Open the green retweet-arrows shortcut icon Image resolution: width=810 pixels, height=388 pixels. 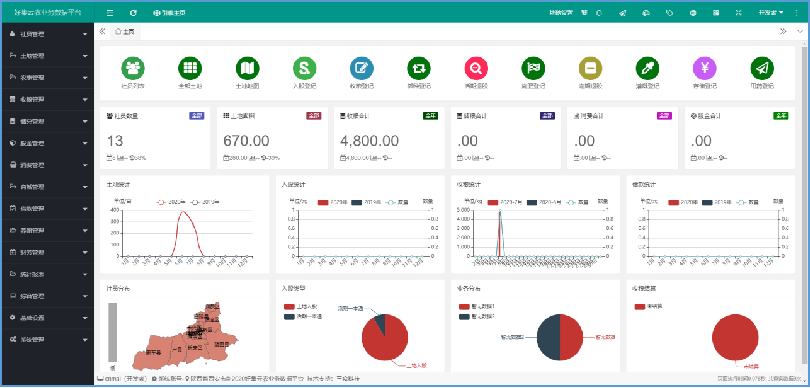click(x=419, y=68)
